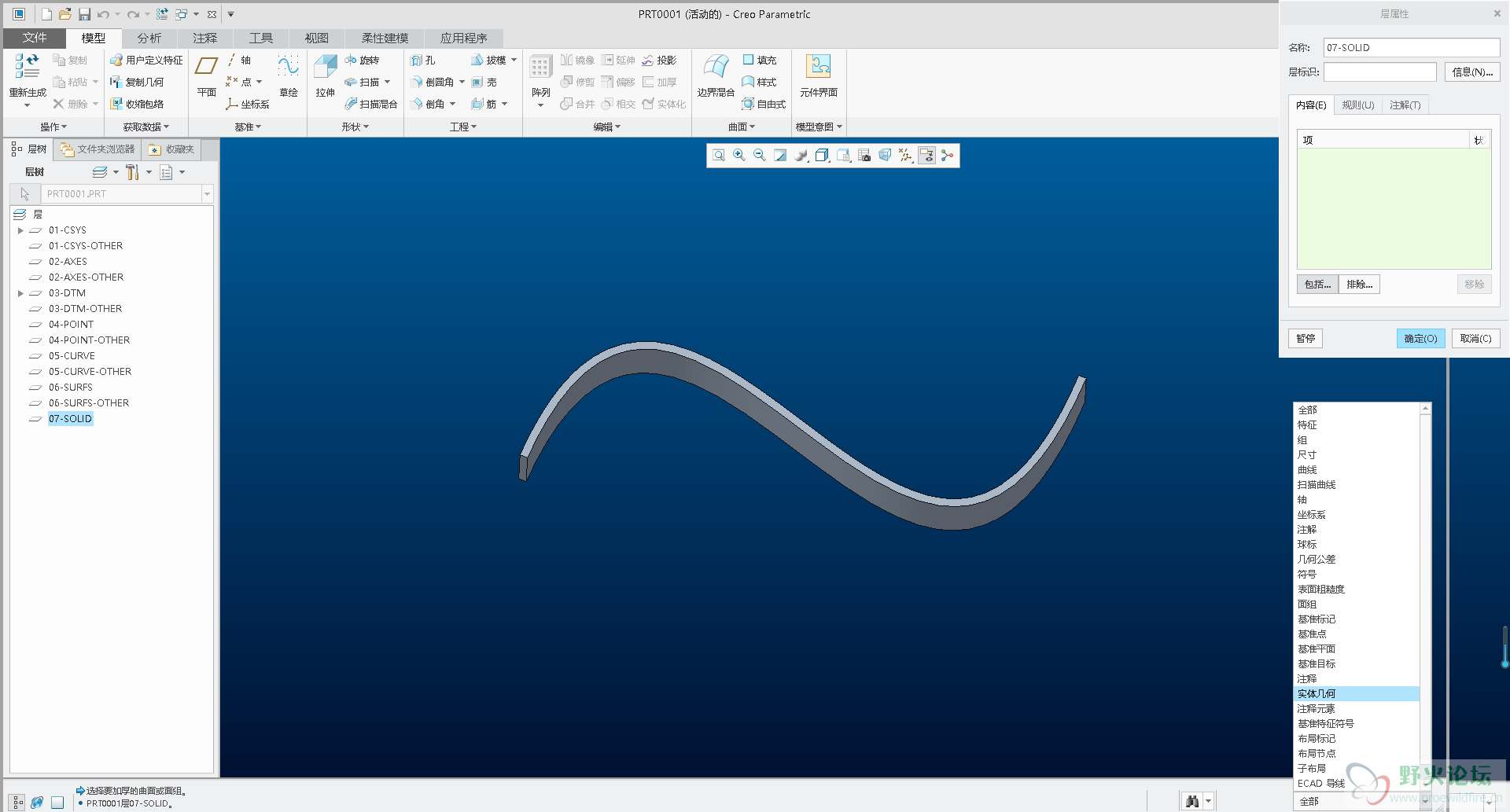Open the Datum Display Filters icon

coord(906,156)
